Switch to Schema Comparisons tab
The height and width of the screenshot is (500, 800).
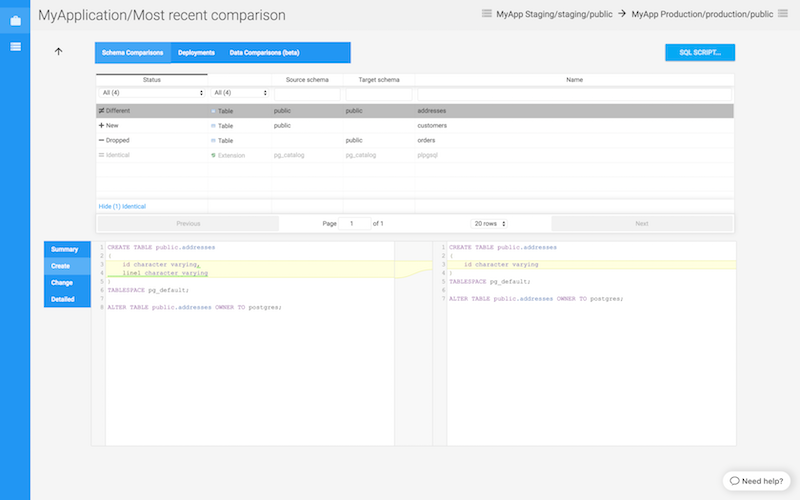coord(133,53)
